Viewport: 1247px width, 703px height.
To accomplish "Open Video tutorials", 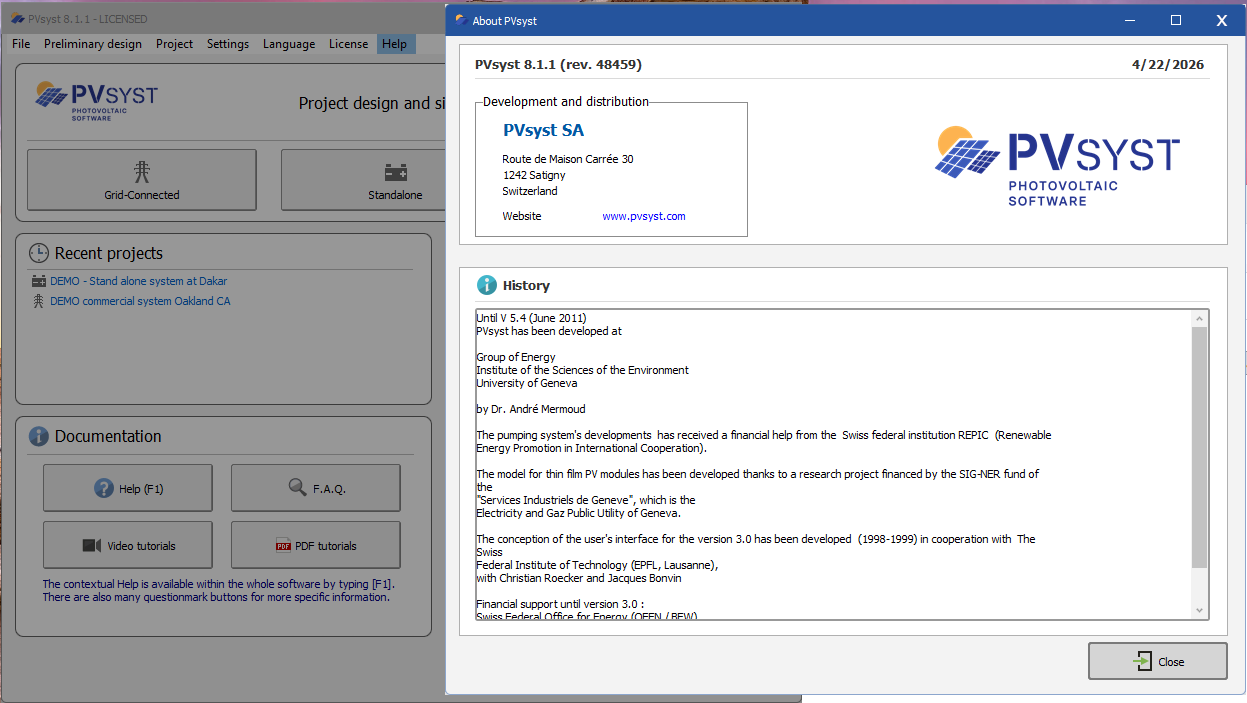I will coord(128,545).
